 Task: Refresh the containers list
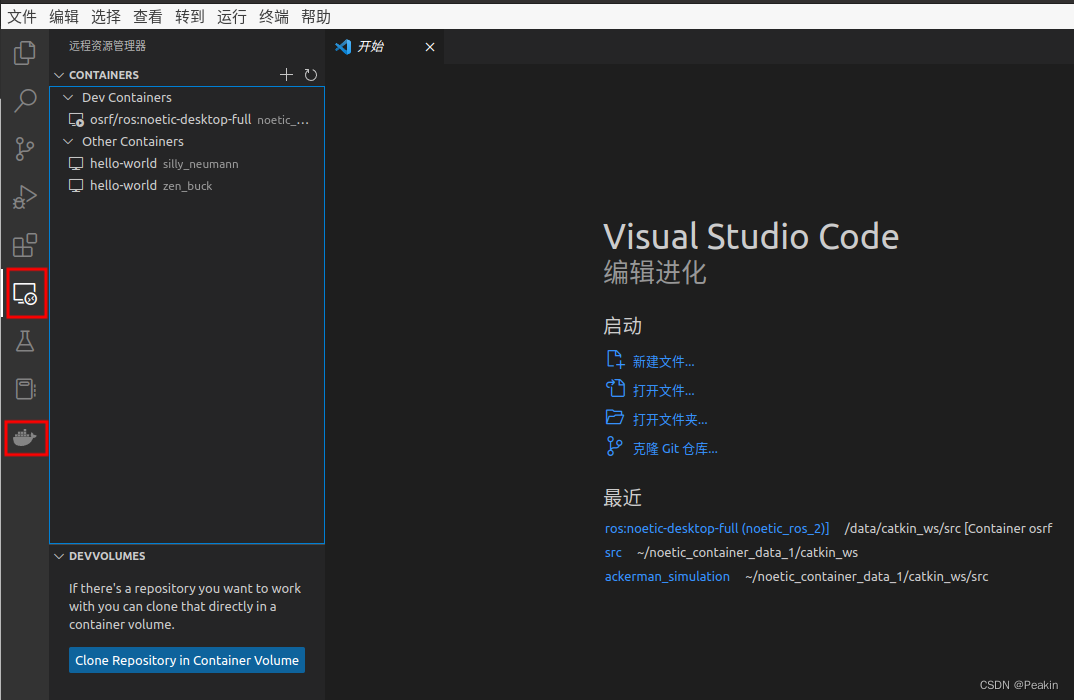(x=310, y=74)
